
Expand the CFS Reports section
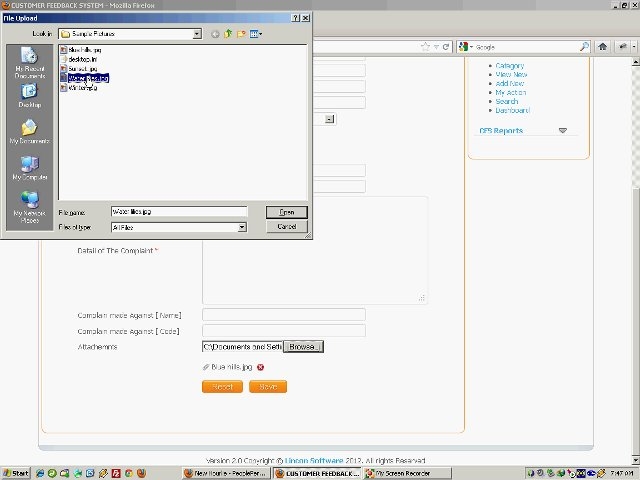click(562, 130)
